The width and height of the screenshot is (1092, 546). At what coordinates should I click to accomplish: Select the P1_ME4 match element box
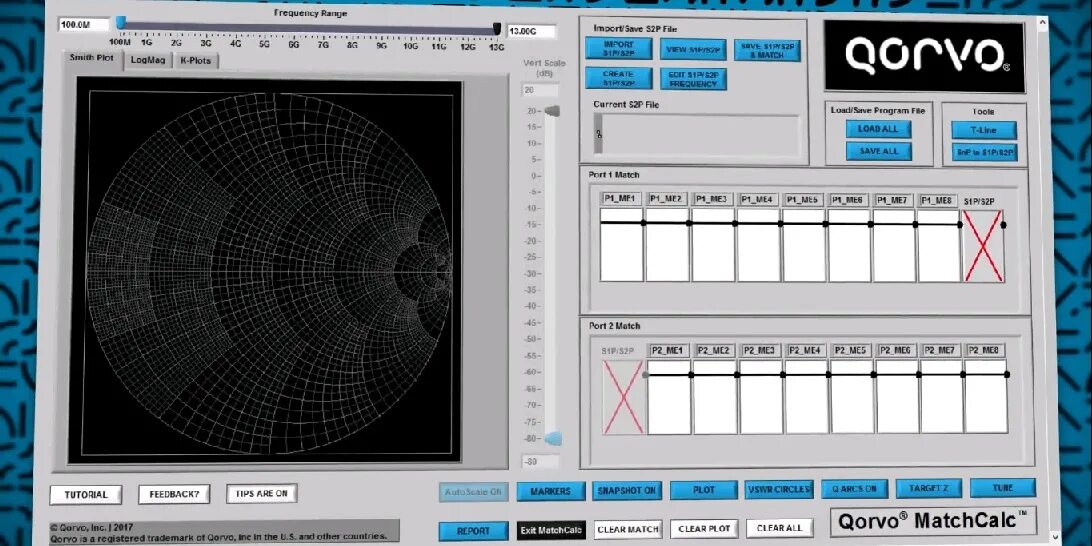[758, 244]
